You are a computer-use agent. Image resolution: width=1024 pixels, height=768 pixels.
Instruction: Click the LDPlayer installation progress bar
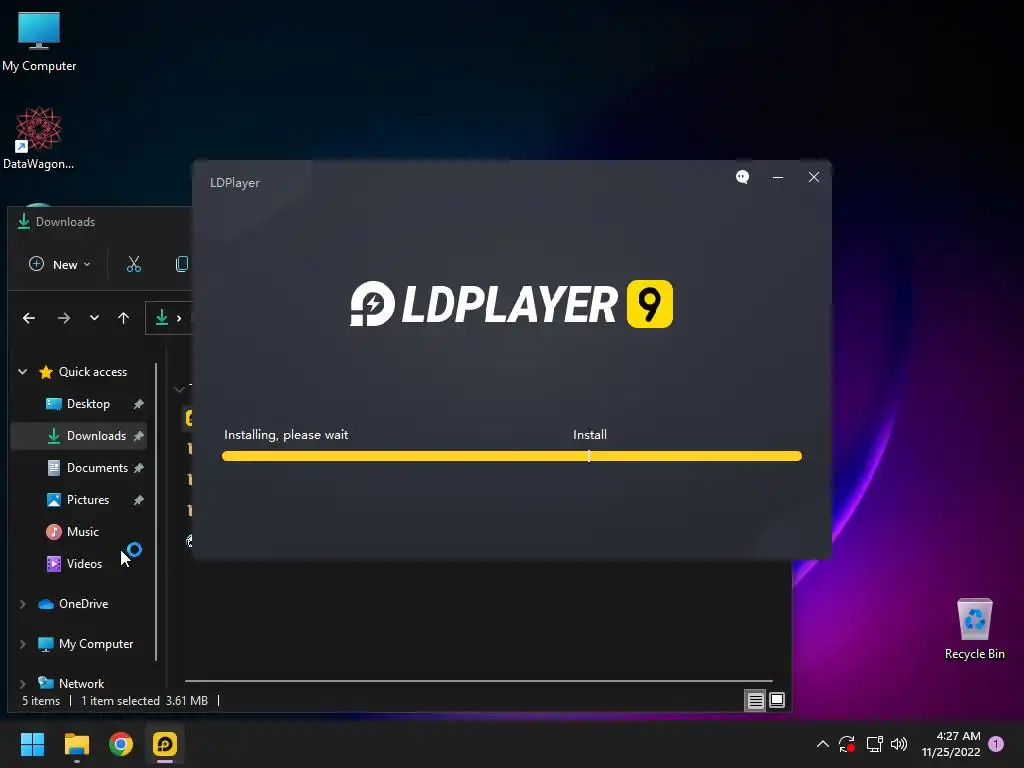pos(511,456)
